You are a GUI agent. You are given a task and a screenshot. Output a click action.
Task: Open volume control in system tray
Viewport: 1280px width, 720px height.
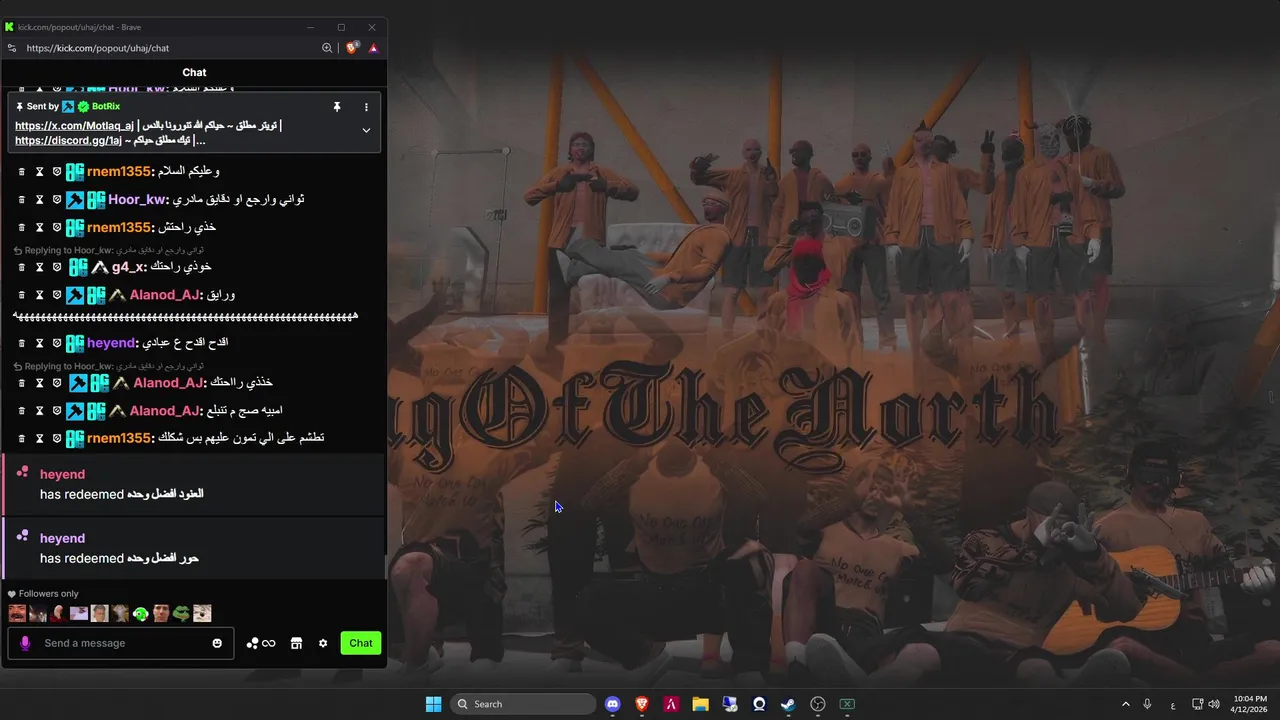tap(1214, 704)
